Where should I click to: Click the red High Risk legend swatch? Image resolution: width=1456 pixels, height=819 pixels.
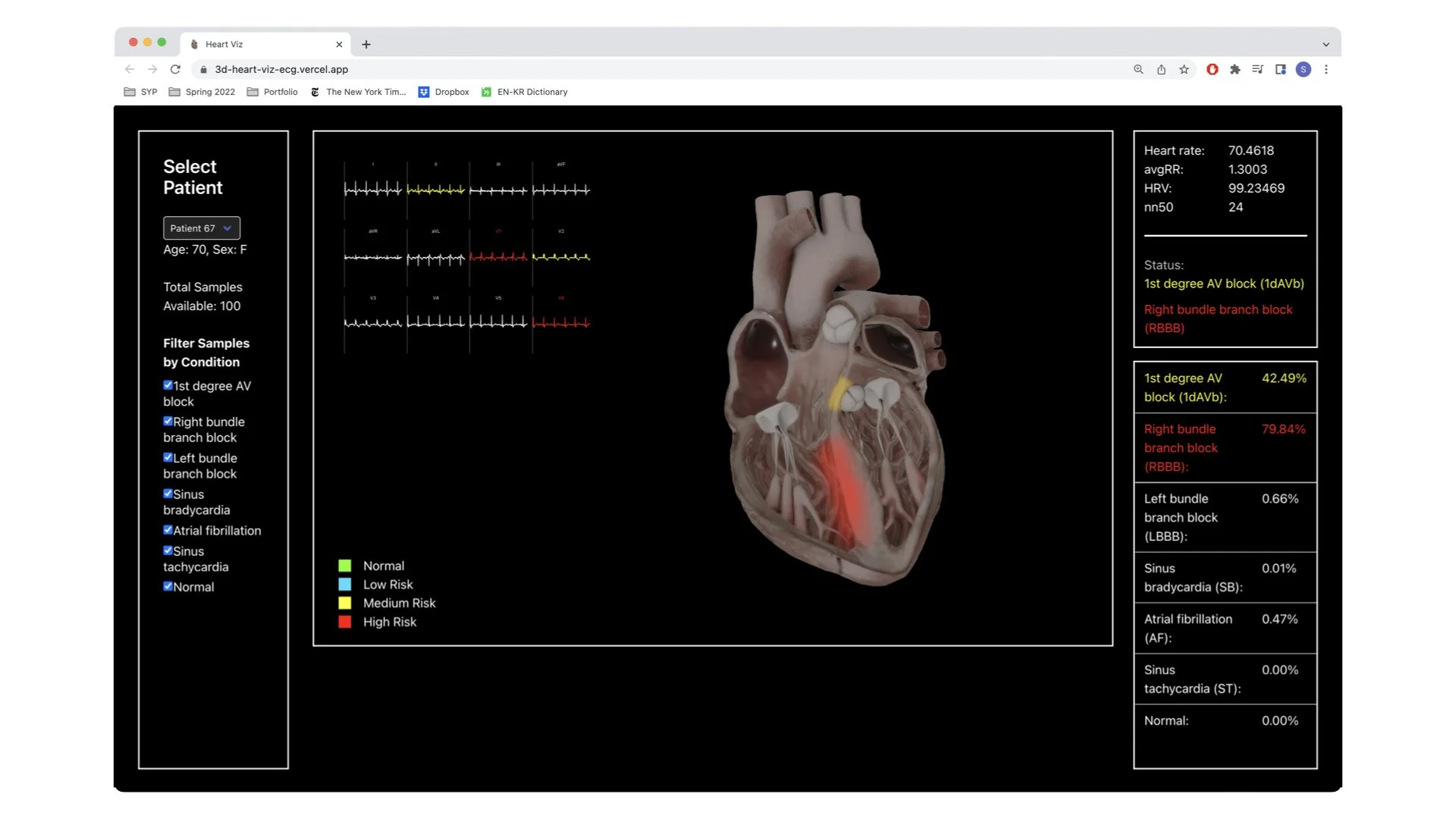344,622
